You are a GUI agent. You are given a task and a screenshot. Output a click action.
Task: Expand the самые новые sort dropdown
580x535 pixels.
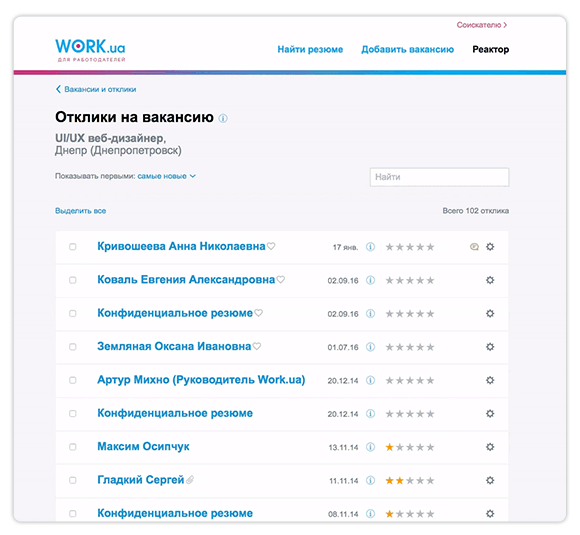pos(166,176)
